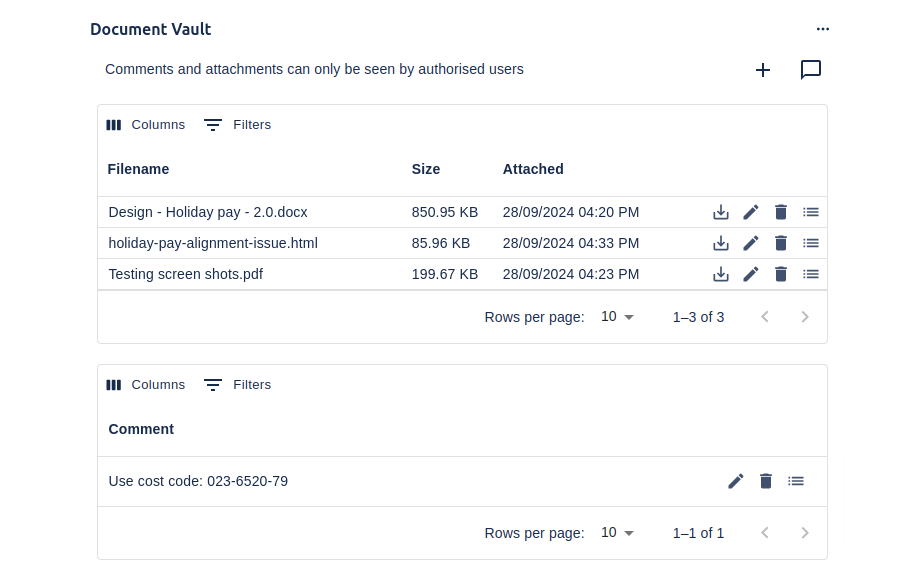Edit holiday-pay-alignment-issue.html attachment
920x573 pixels.
coord(750,243)
